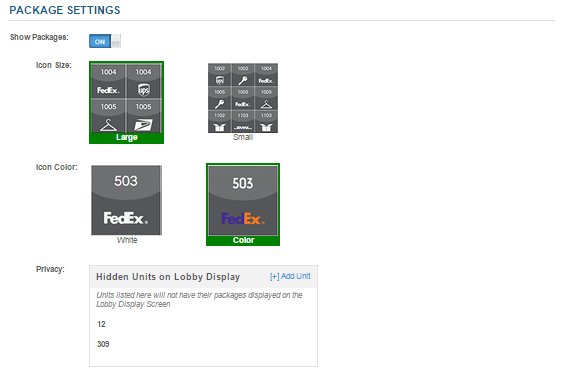Click the White label under the FedEx preview
The height and width of the screenshot is (383, 564).
tap(127, 240)
